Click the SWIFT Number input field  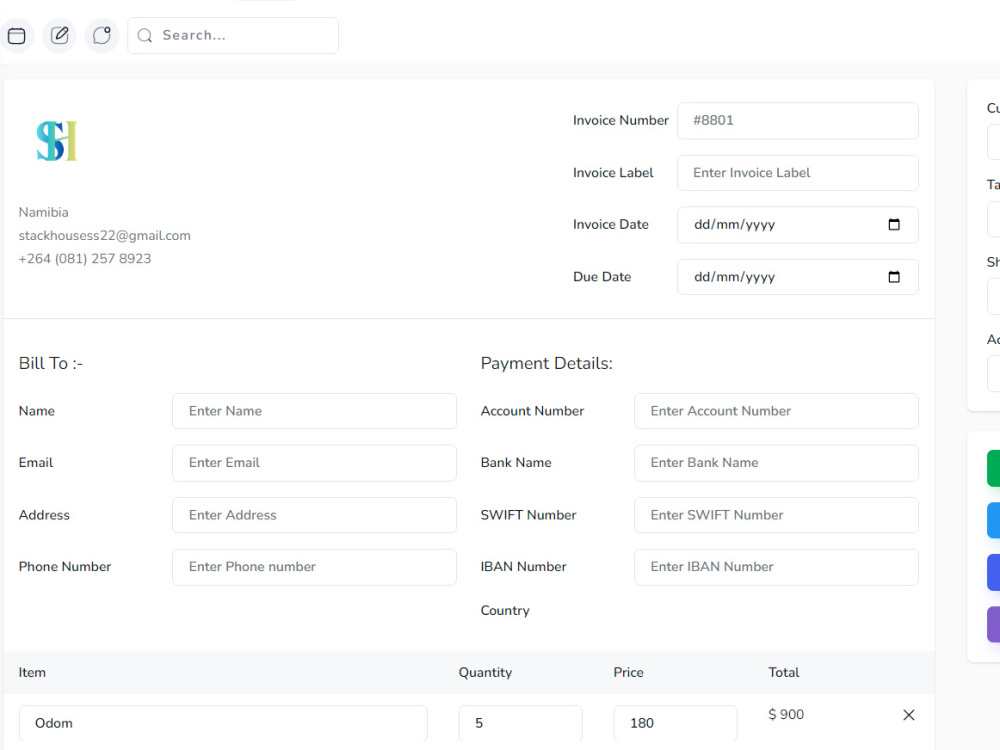[x=776, y=515]
